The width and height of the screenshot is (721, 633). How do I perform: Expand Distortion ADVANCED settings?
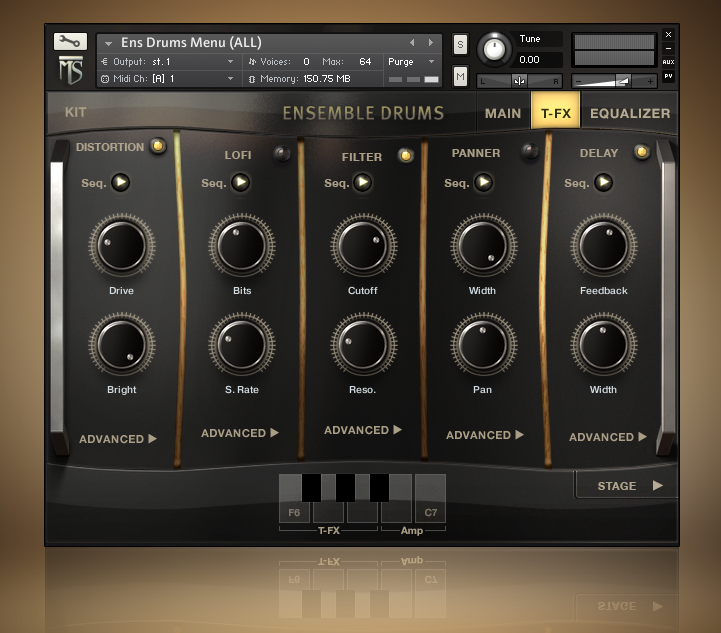tap(118, 439)
